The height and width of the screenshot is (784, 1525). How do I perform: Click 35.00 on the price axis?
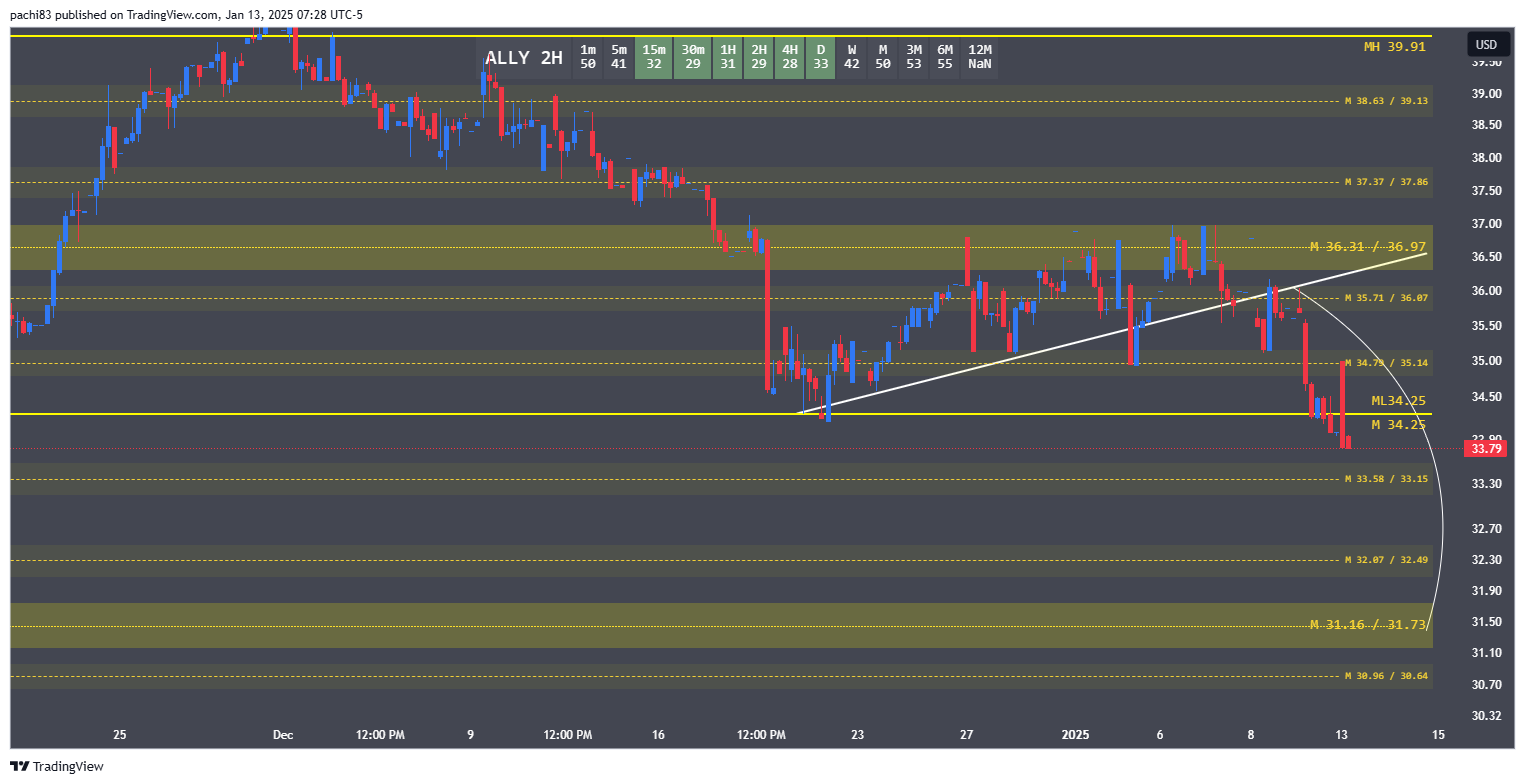(1487, 361)
